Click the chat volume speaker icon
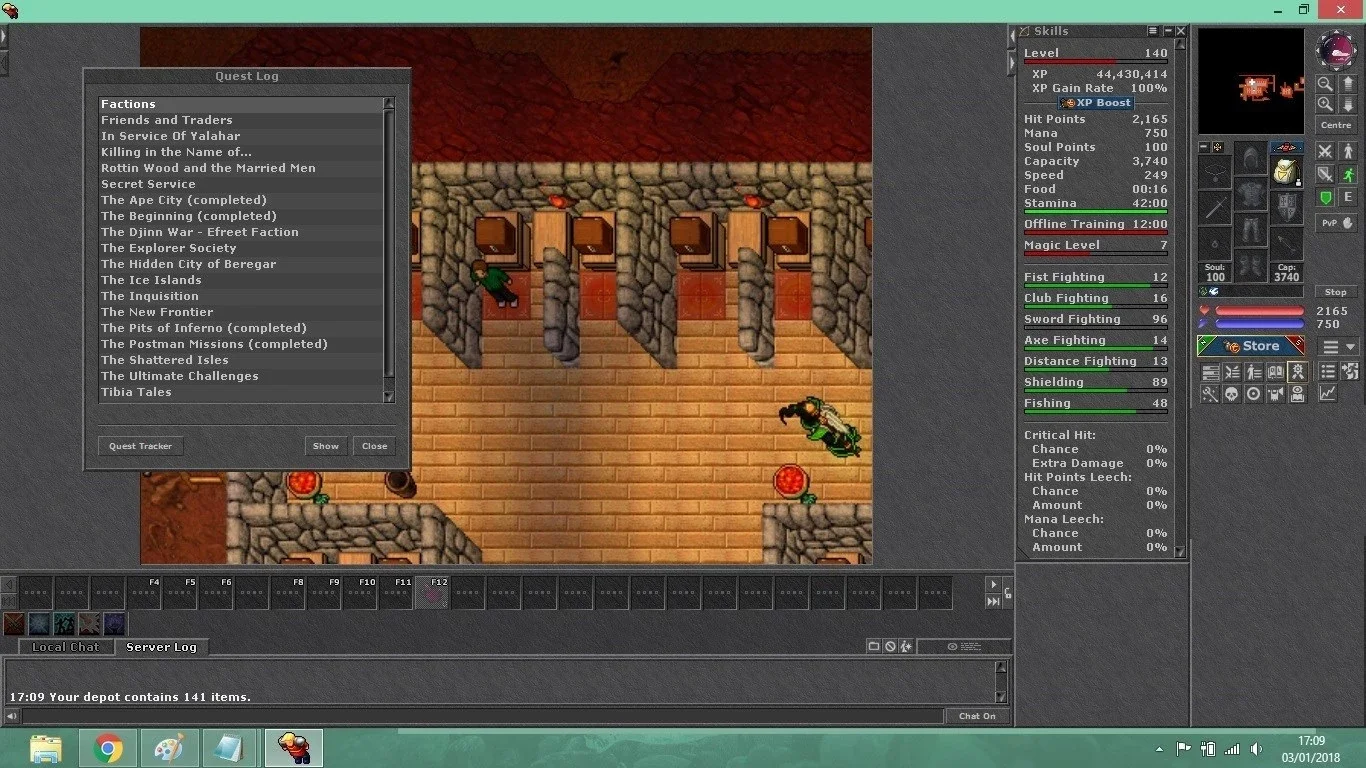Image resolution: width=1366 pixels, height=768 pixels. tap(12, 716)
